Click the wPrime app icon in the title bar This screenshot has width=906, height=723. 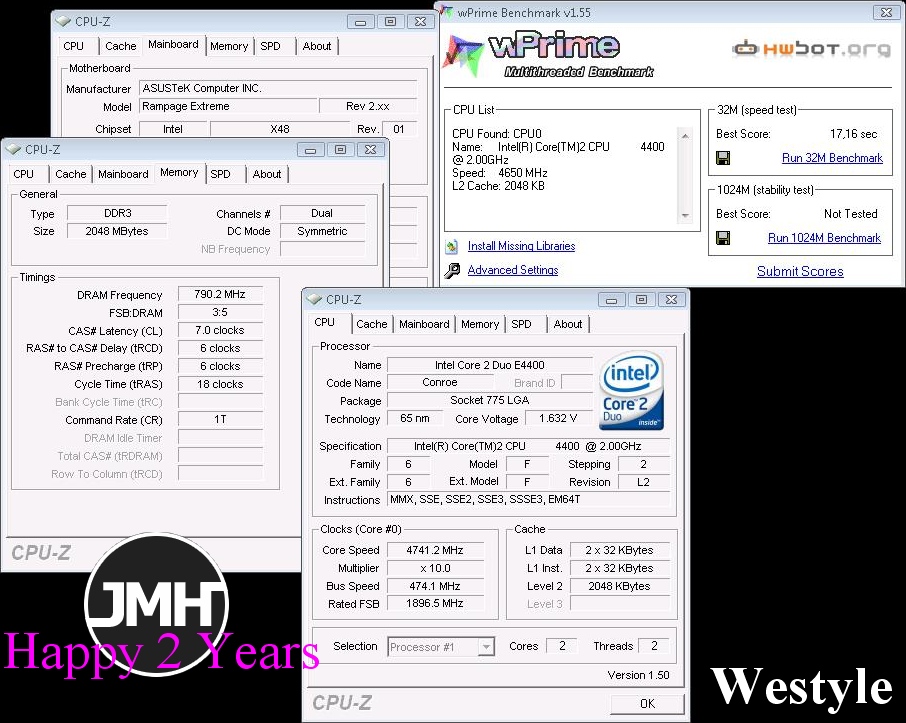[x=446, y=12]
